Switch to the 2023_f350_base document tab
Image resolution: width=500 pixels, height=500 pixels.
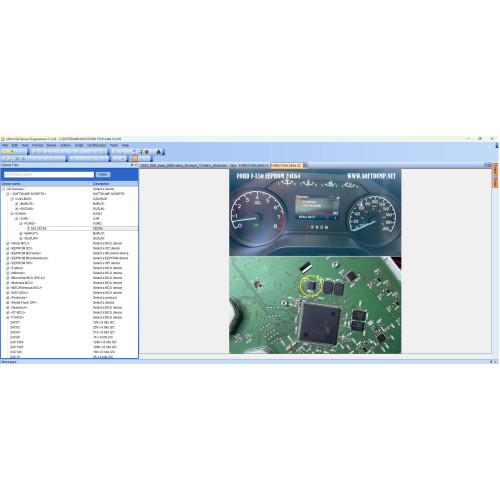(184, 165)
